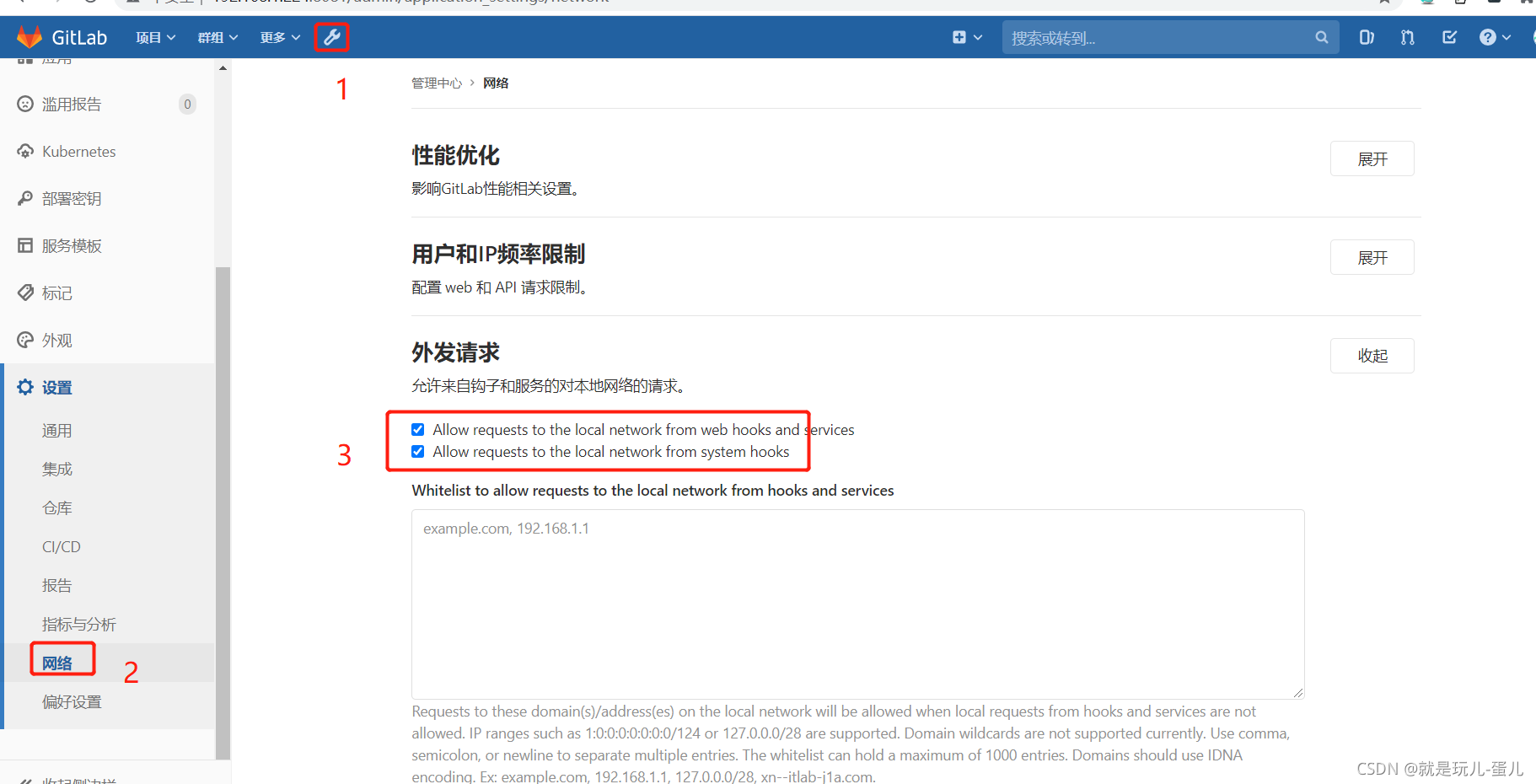The width and height of the screenshot is (1536, 784).
Task: Expand the 用户和IP频率限制 section
Action: [1372, 257]
